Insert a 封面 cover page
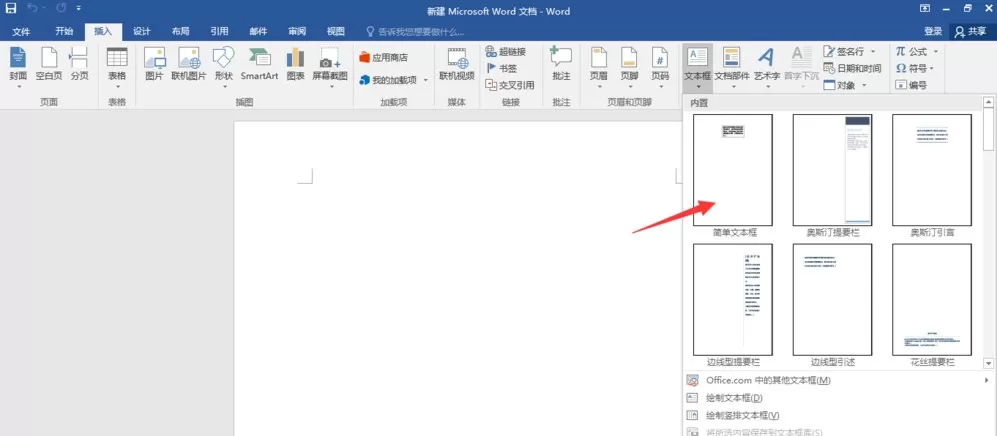 point(18,67)
